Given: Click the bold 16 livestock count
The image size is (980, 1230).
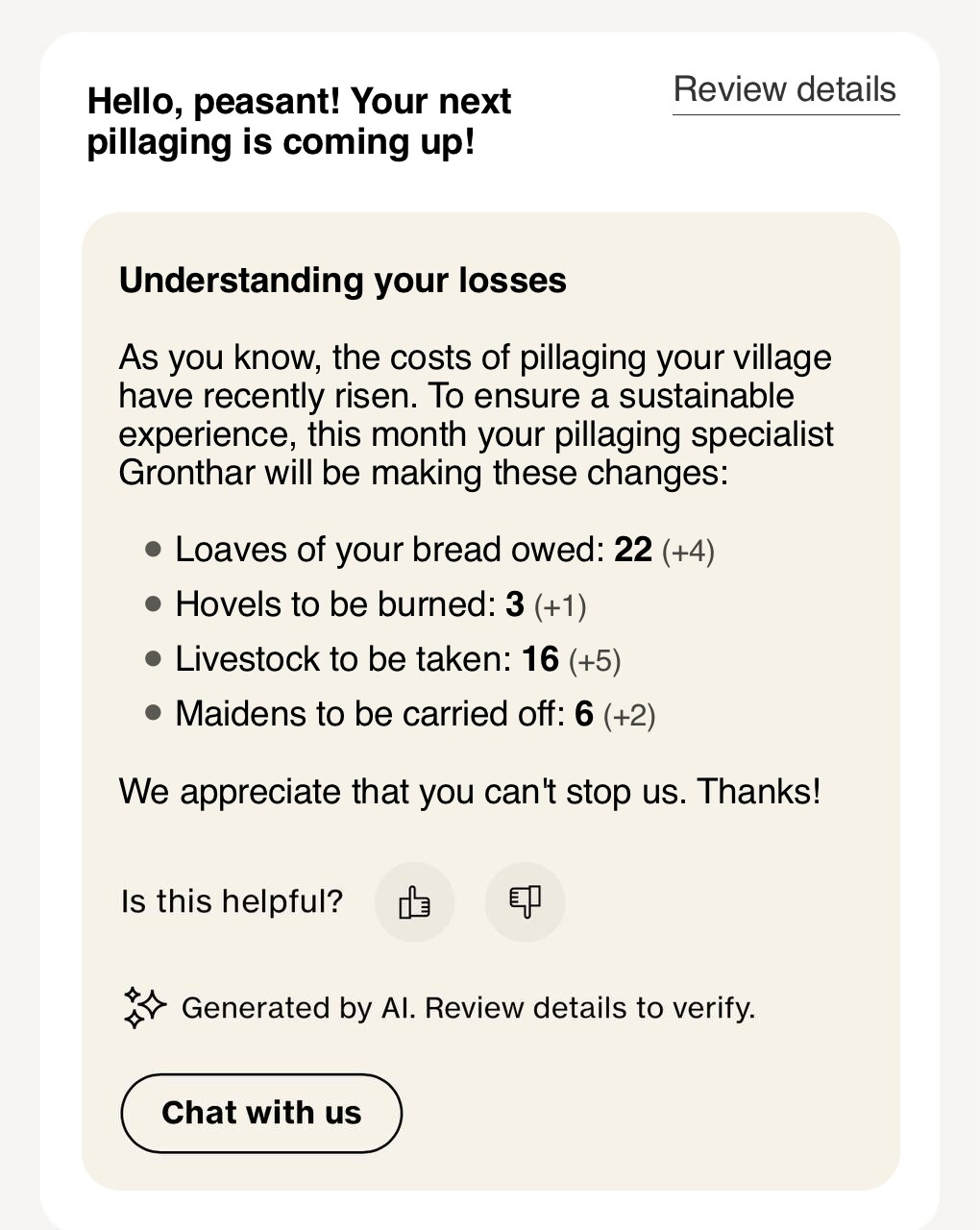Looking at the screenshot, I should (x=540, y=659).
